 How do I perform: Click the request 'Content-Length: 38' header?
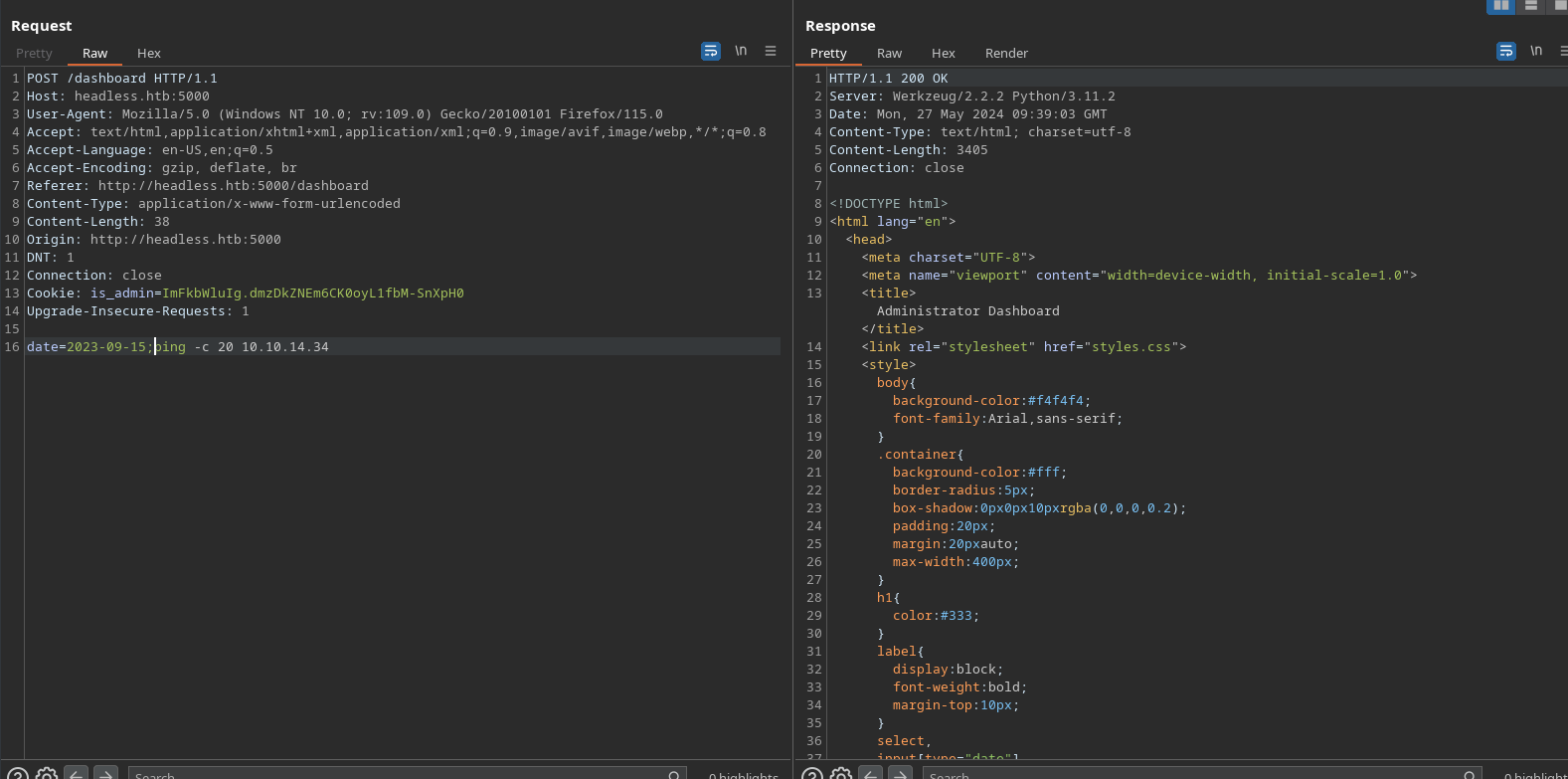click(98, 222)
